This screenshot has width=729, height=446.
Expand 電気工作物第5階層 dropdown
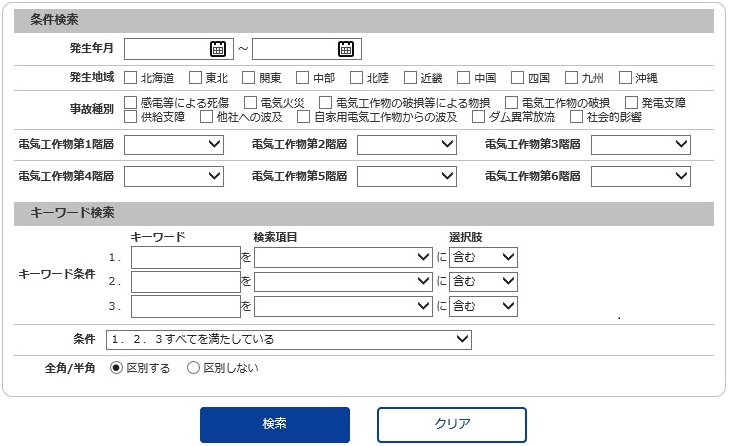pyautogui.click(x=407, y=177)
